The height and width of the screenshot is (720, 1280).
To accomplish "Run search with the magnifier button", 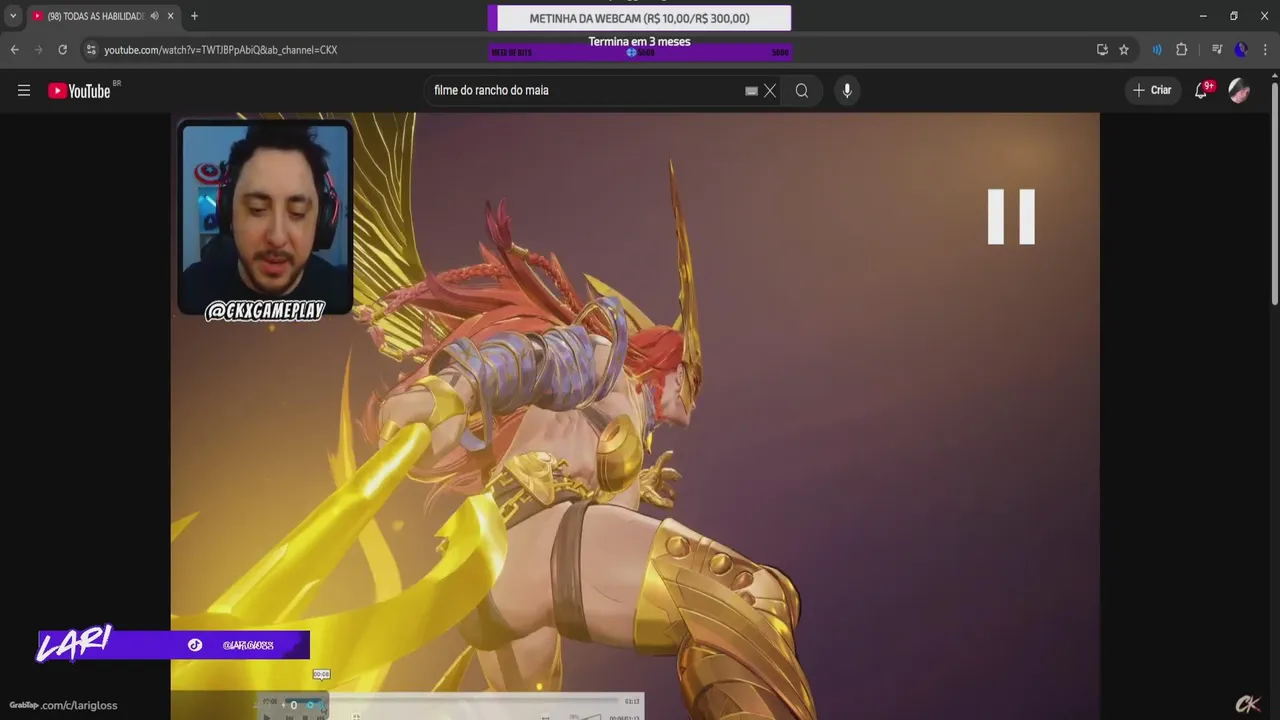I will [x=802, y=91].
